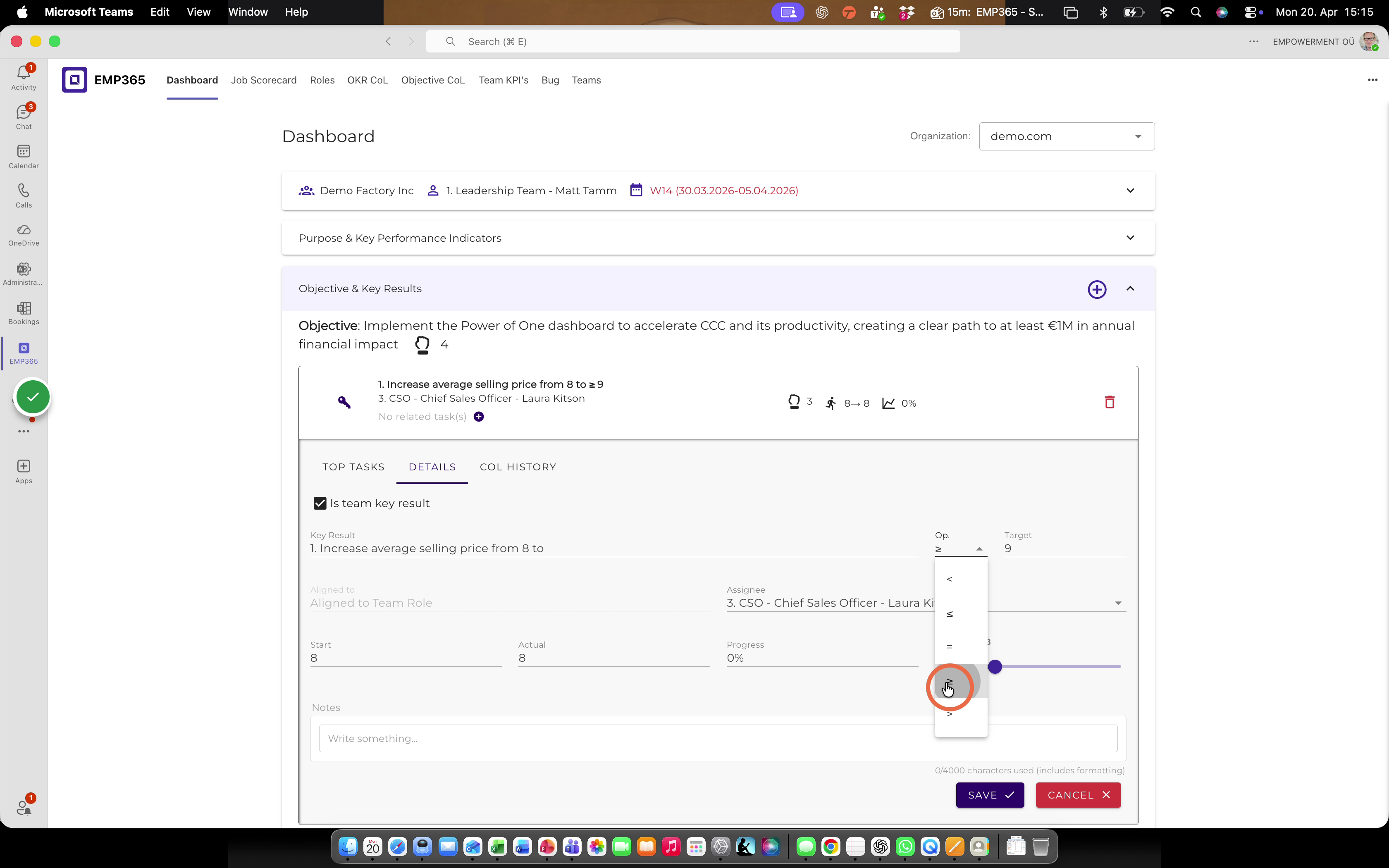Open the Objective CoL tab

(433, 80)
